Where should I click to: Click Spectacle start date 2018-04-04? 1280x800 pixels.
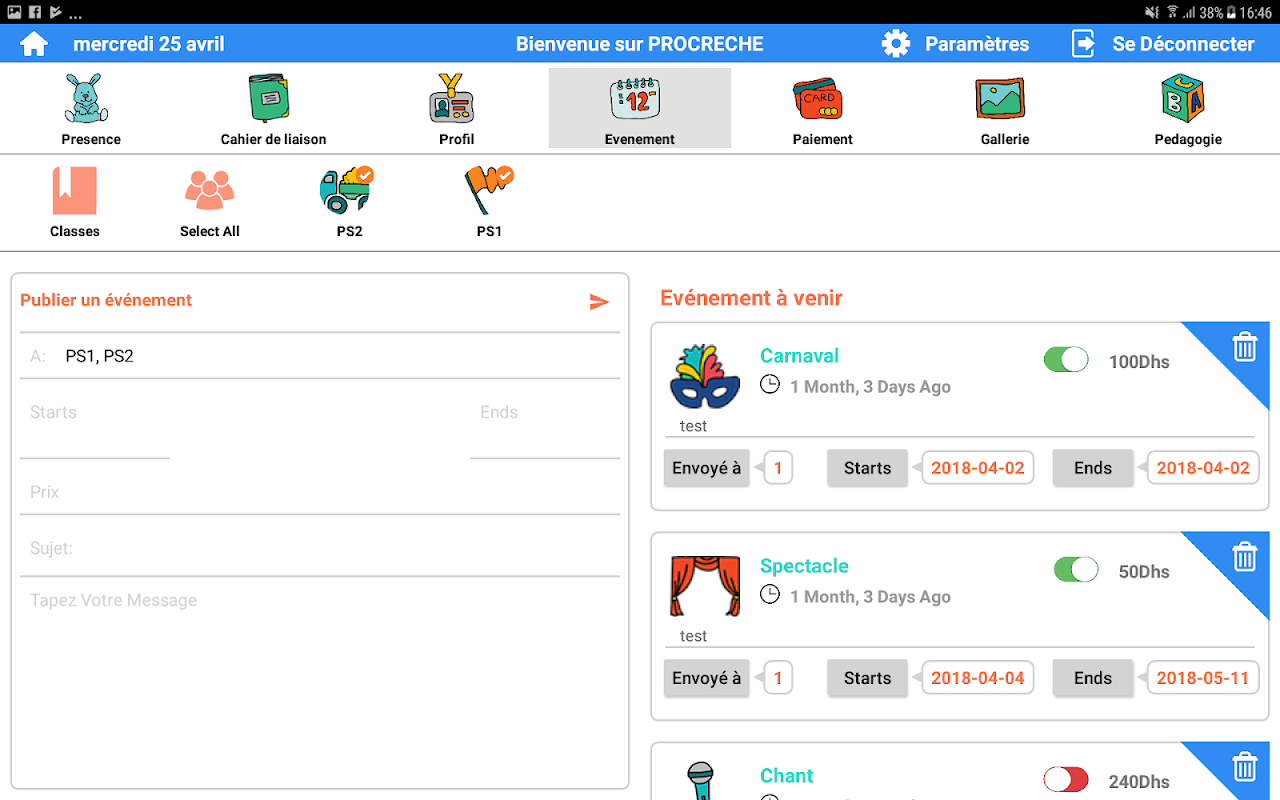(978, 678)
